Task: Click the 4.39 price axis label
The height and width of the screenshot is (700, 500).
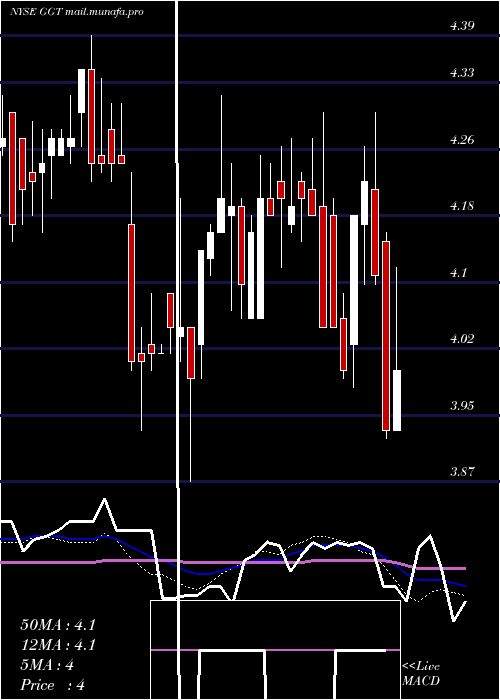Action: 462,26
